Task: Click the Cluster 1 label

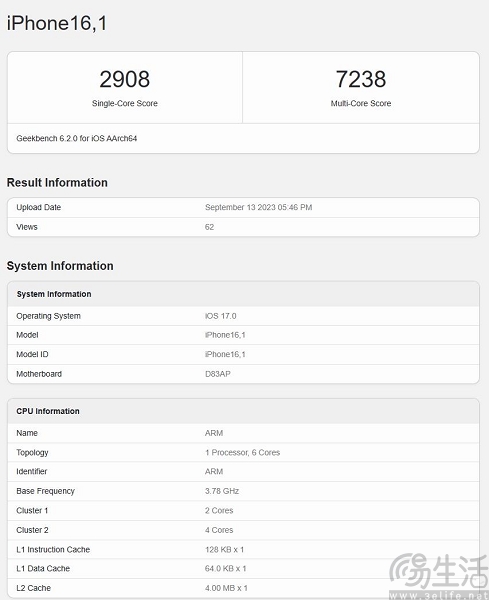Action: tap(32, 511)
